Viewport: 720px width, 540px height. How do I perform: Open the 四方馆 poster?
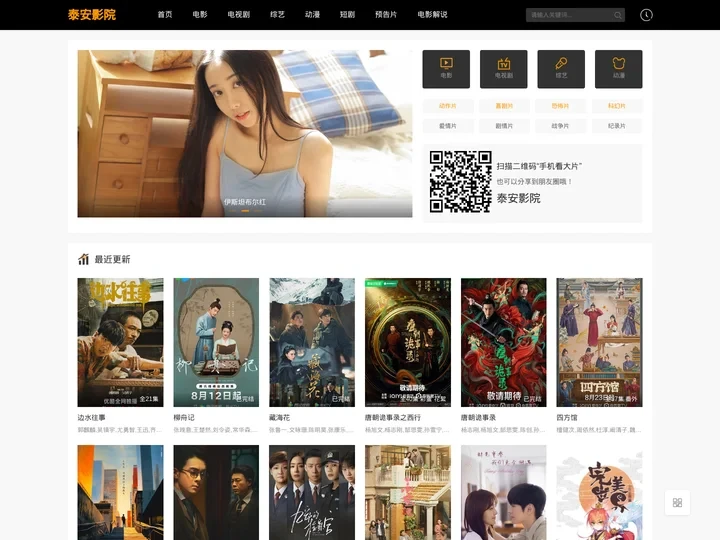[599, 342]
